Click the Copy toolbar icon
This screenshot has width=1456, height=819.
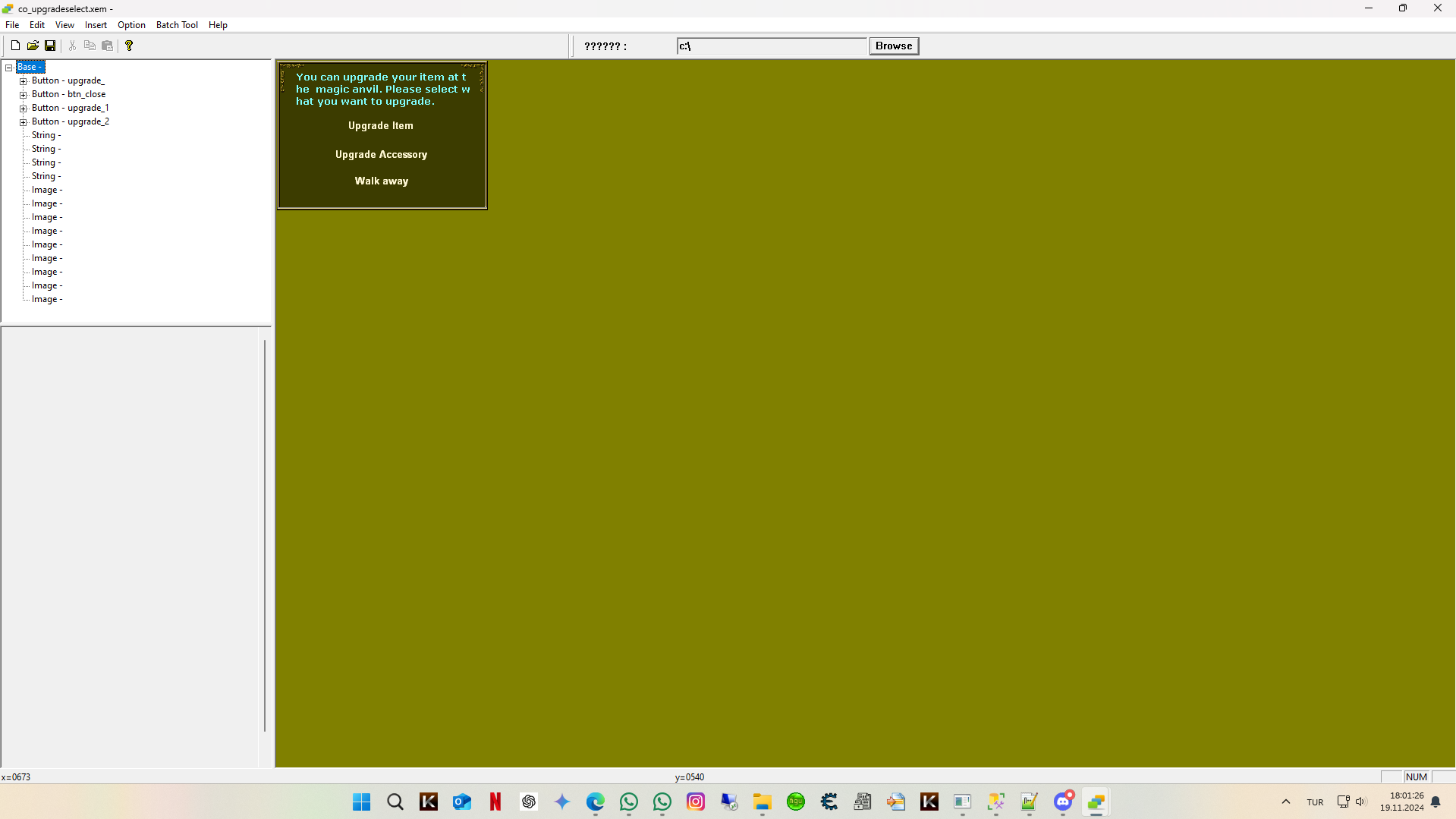pos(90,45)
